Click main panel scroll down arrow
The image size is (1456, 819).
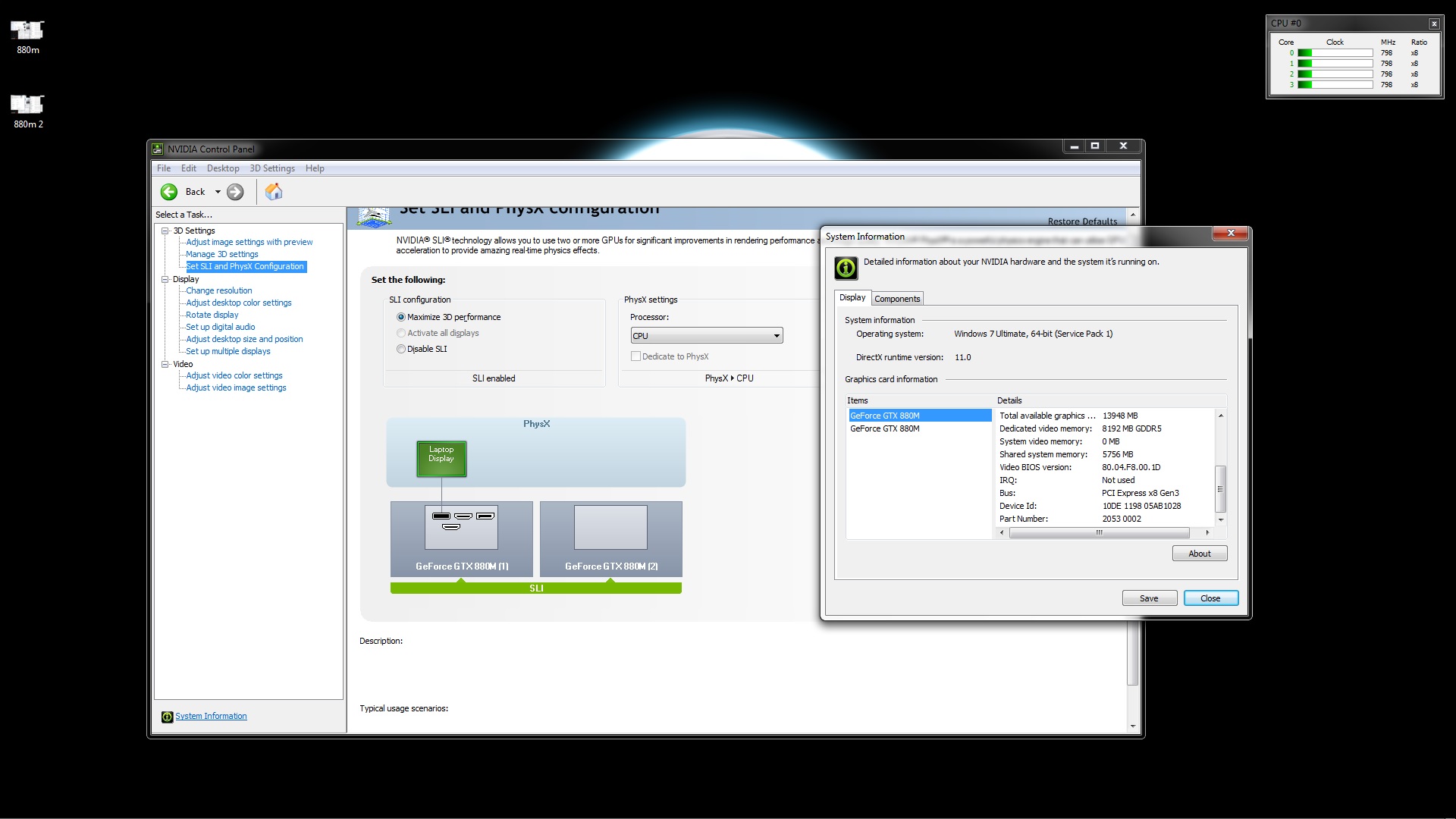tap(1133, 726)
